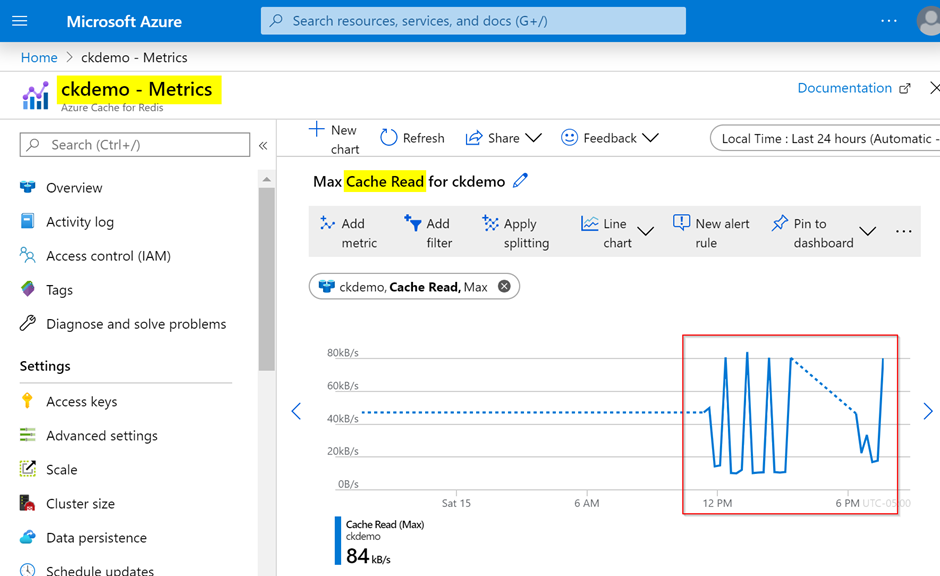Viewport: 940px width, 576px height.
Task: Click the Cluster size icon
Action: (28, 503)
